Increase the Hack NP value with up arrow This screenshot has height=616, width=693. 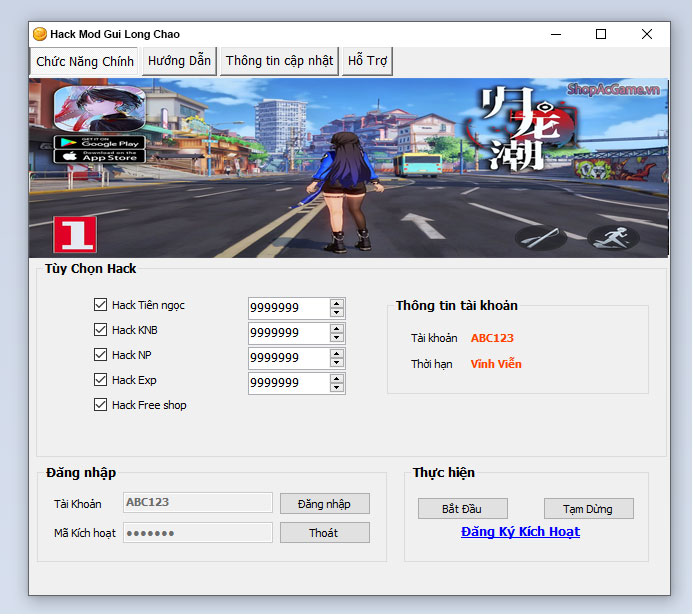click(x=337, y=354)
